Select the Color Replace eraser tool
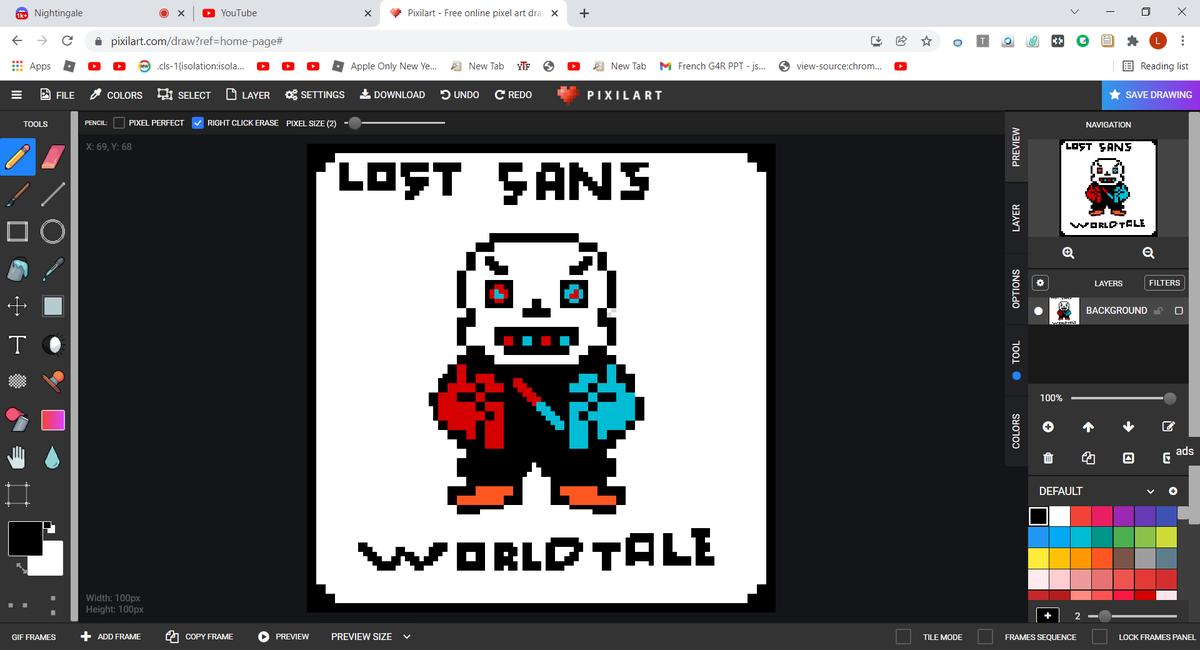This screenshot has height=650, width=1200. pyautogui.click(x=16, y=418)
